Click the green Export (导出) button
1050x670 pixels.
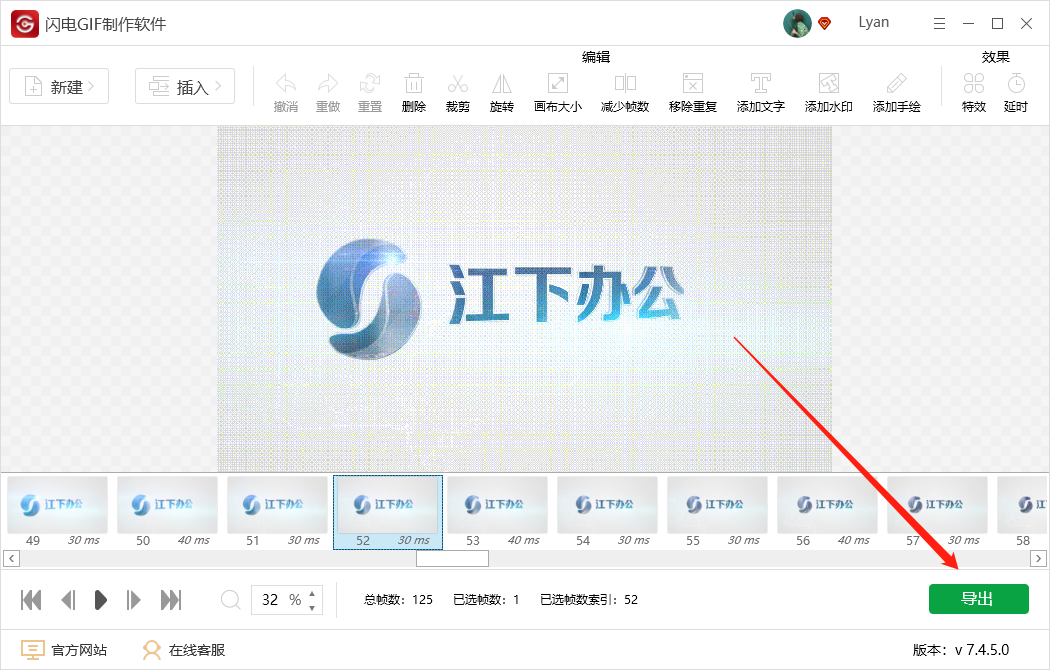[978, 598]
